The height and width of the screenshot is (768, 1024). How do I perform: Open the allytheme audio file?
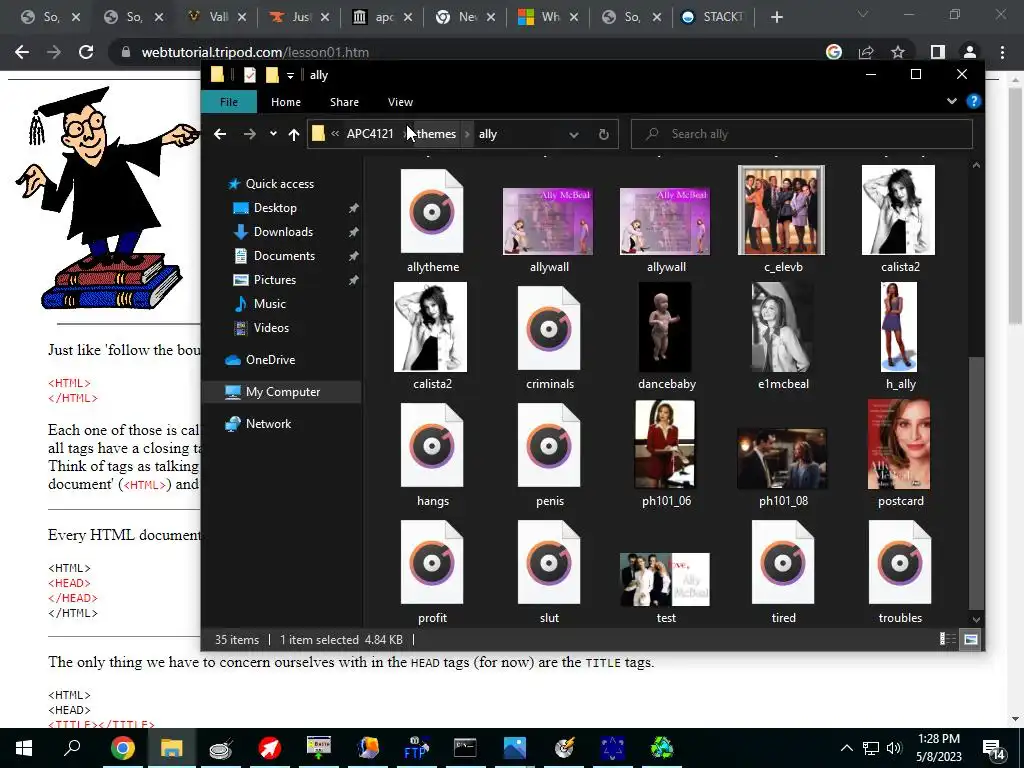pyautogui.click(x=432, y=211)
